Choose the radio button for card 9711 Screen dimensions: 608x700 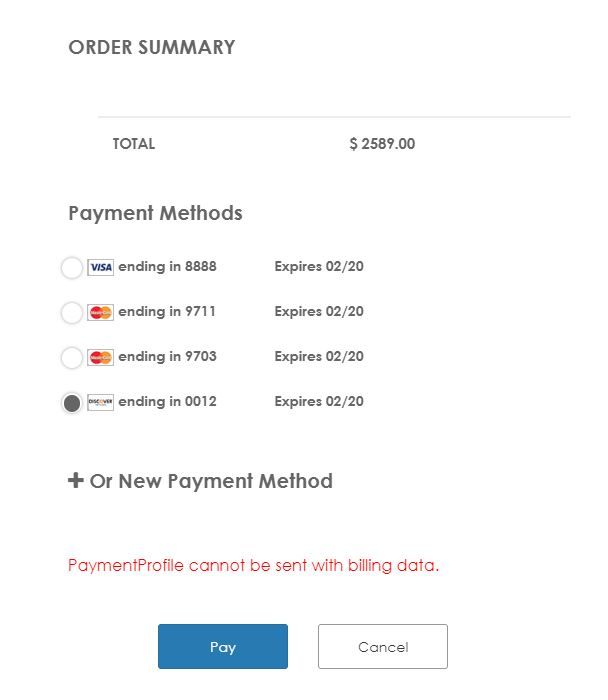click(x=72, y=313)
